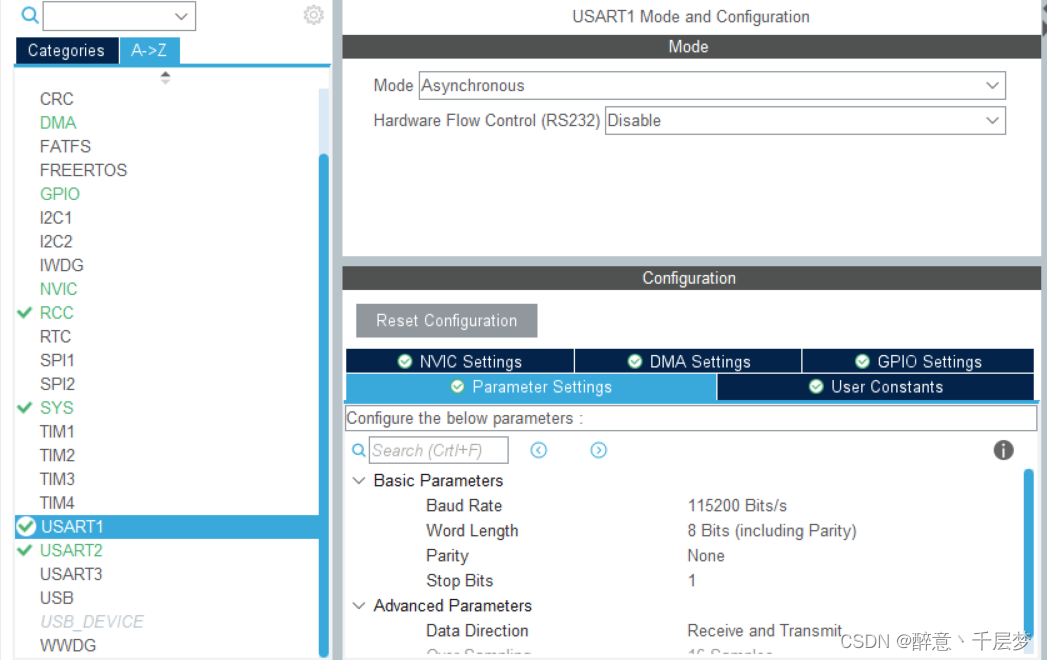Viewport: 1047px width, 660px height.
Task: Click the USART1 checkmark icon
Action: [26, 526]
